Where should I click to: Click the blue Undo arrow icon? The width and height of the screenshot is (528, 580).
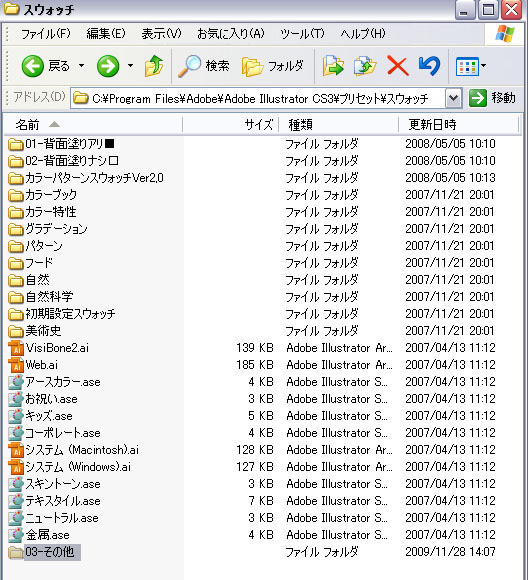429,66
